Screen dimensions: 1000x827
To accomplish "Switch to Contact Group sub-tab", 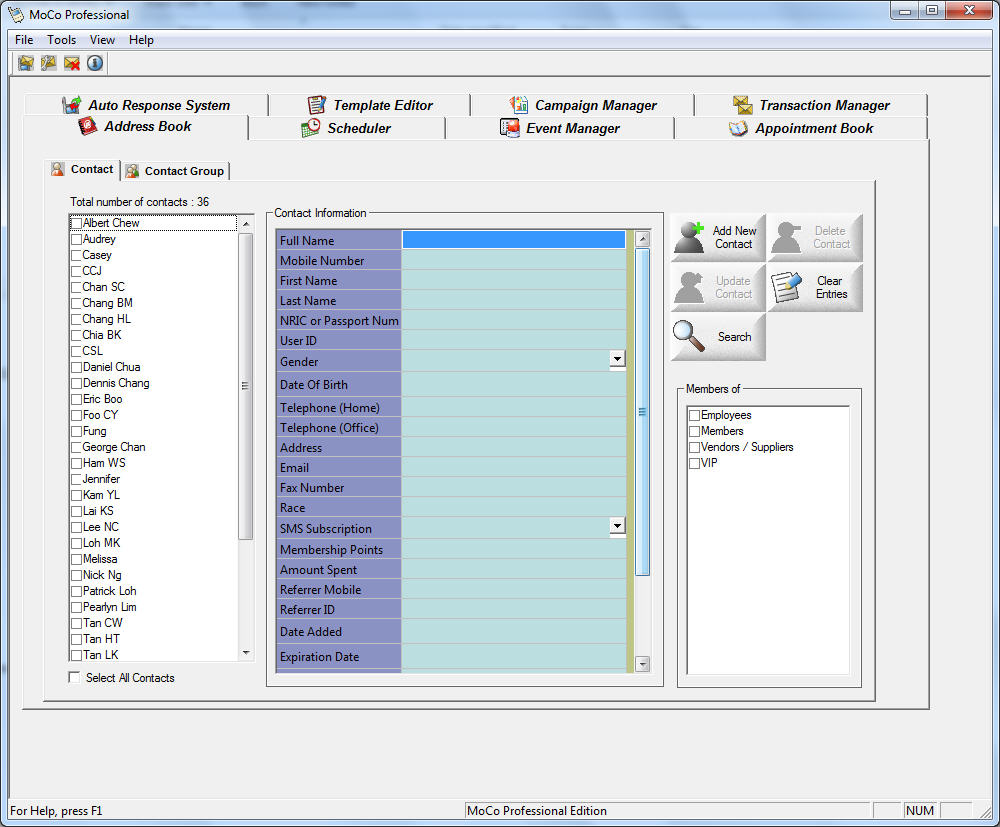I will 175,171.
